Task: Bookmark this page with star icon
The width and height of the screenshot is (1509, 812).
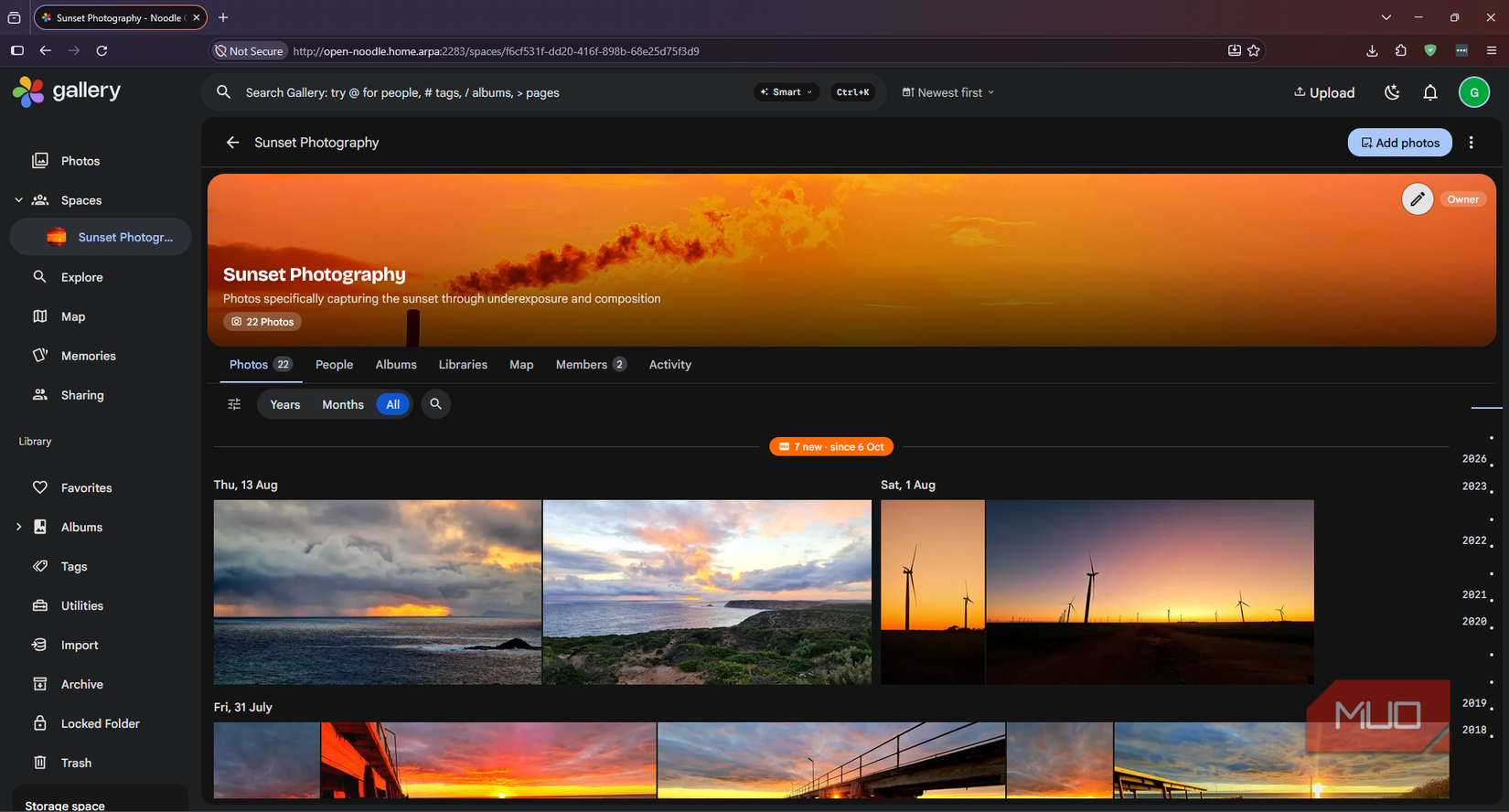Action: tap(1254, 51)
